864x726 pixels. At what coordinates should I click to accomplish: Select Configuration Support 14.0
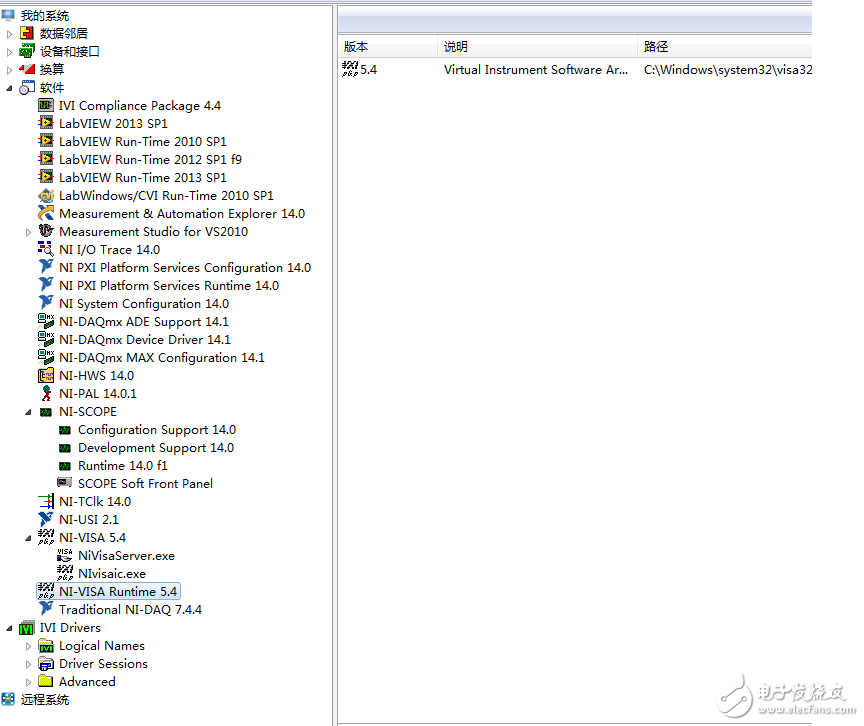click(x=157, y=430)
